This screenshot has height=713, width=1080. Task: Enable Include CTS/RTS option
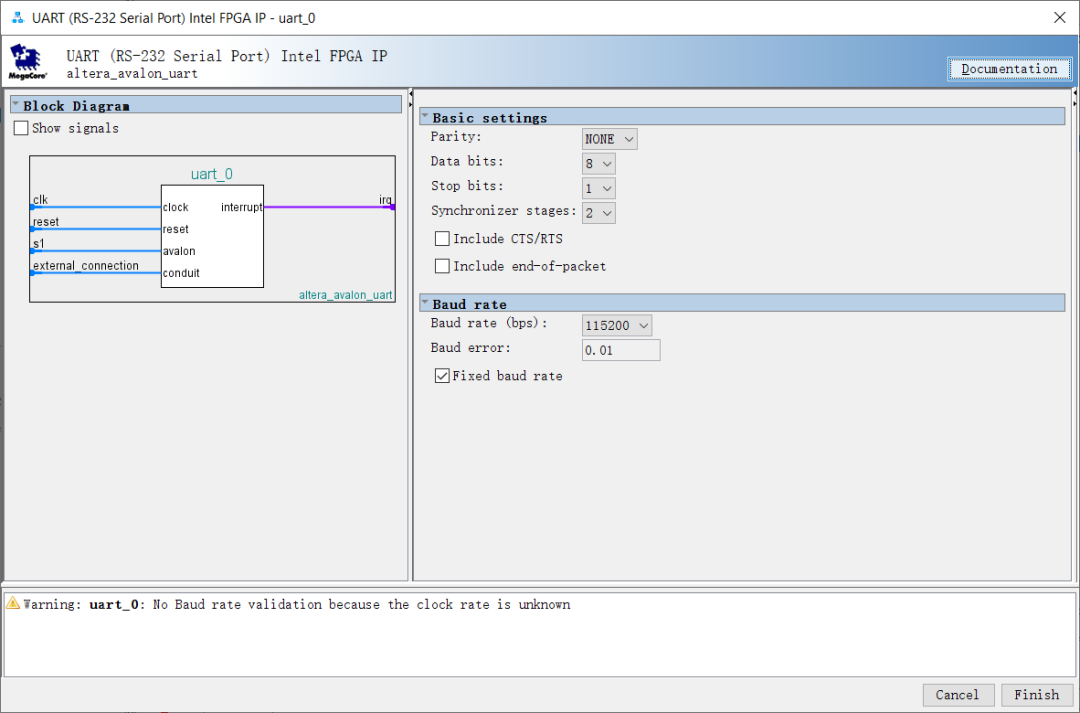pyautogui.click(x=442, y=238)
